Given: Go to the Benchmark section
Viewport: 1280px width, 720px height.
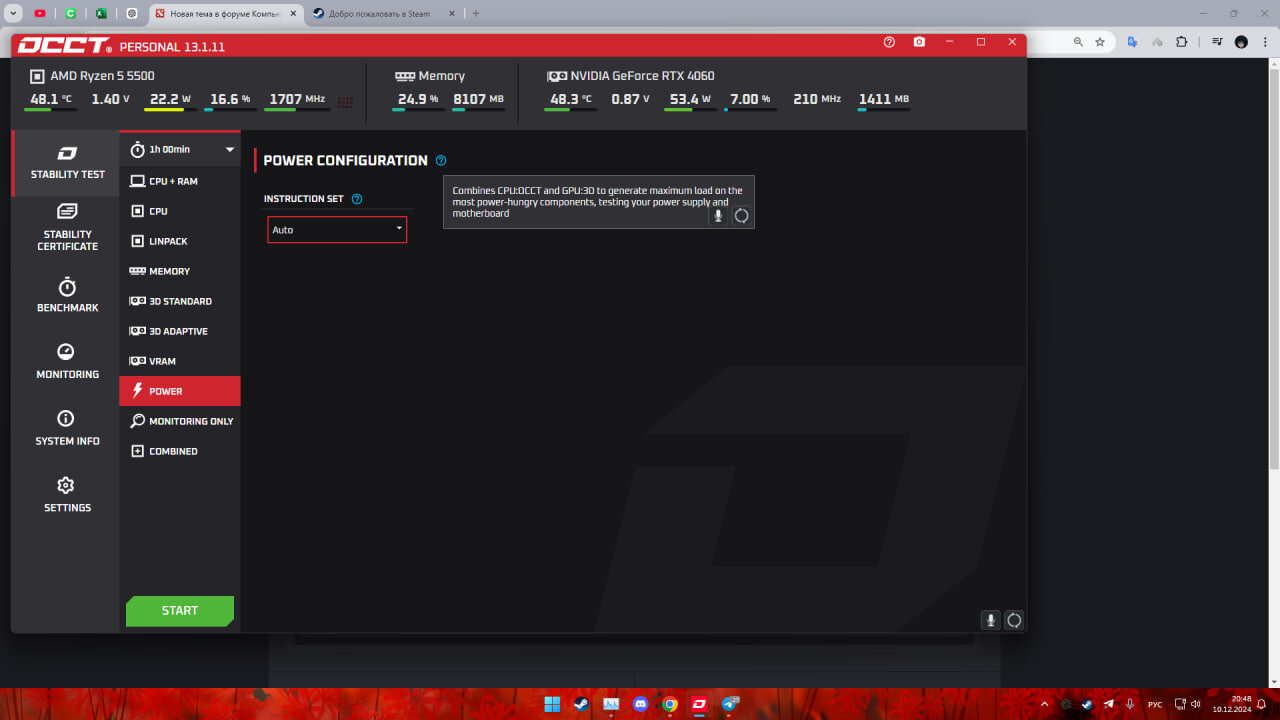Looking at the screenshot, I should click(x=67, y=295).
